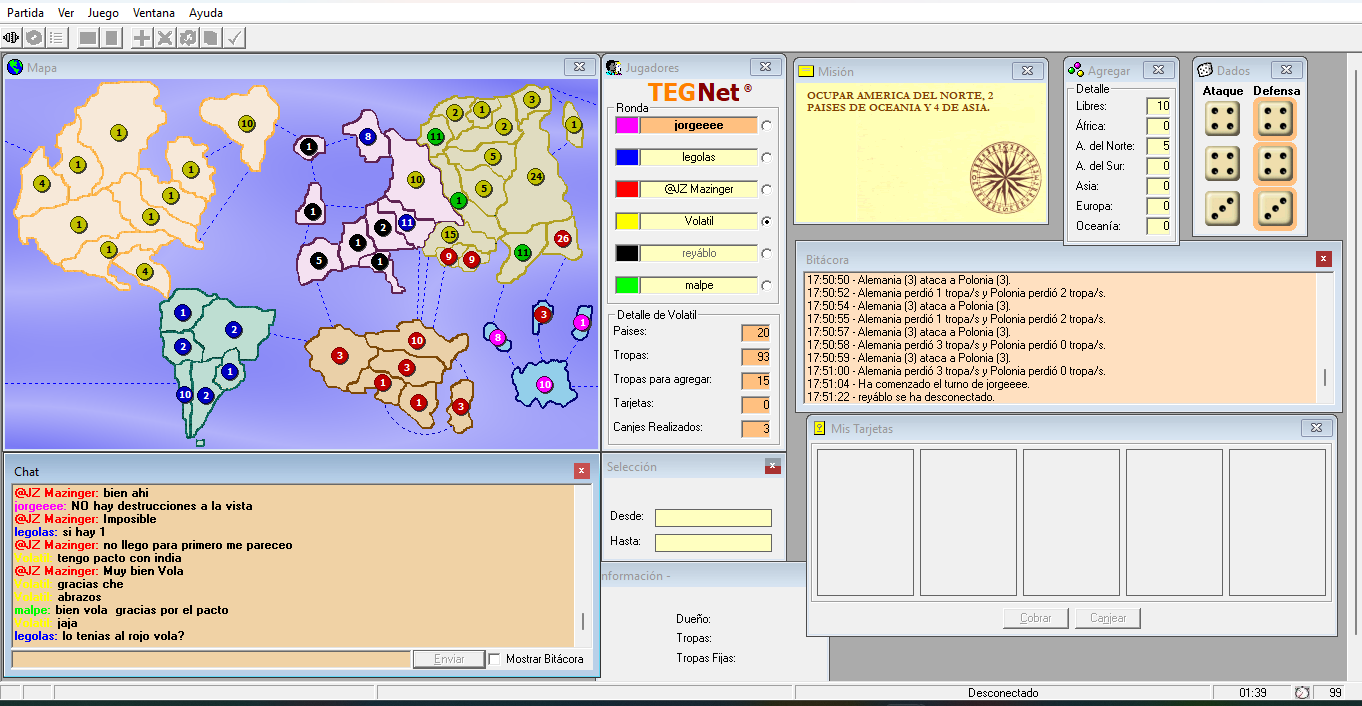Click the log line 'reyáblo se ha desconectado'
This screenshot has width=1362, height=706.
pos(901,397)
